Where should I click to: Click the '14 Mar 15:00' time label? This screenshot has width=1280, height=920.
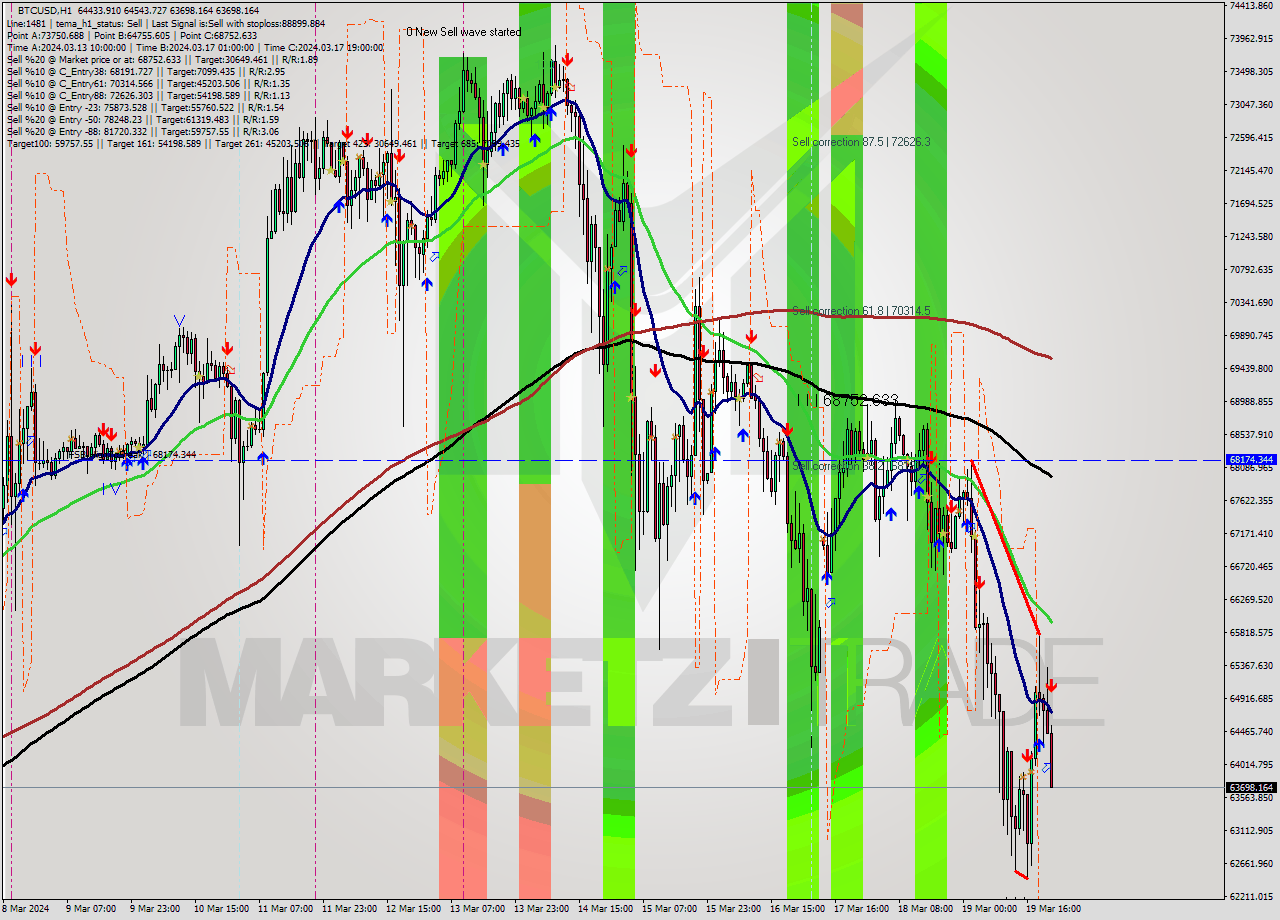point(607,909)
